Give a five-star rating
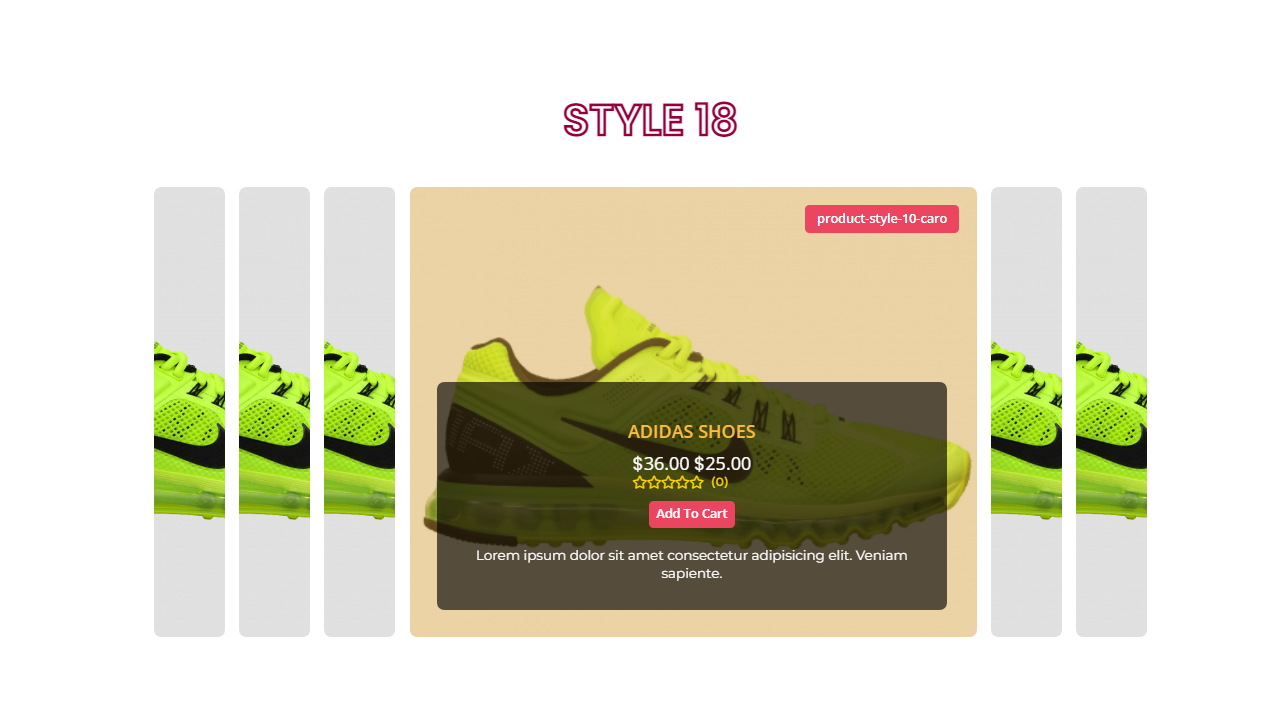Screen dimensions: 1280x720 point(696,482)
